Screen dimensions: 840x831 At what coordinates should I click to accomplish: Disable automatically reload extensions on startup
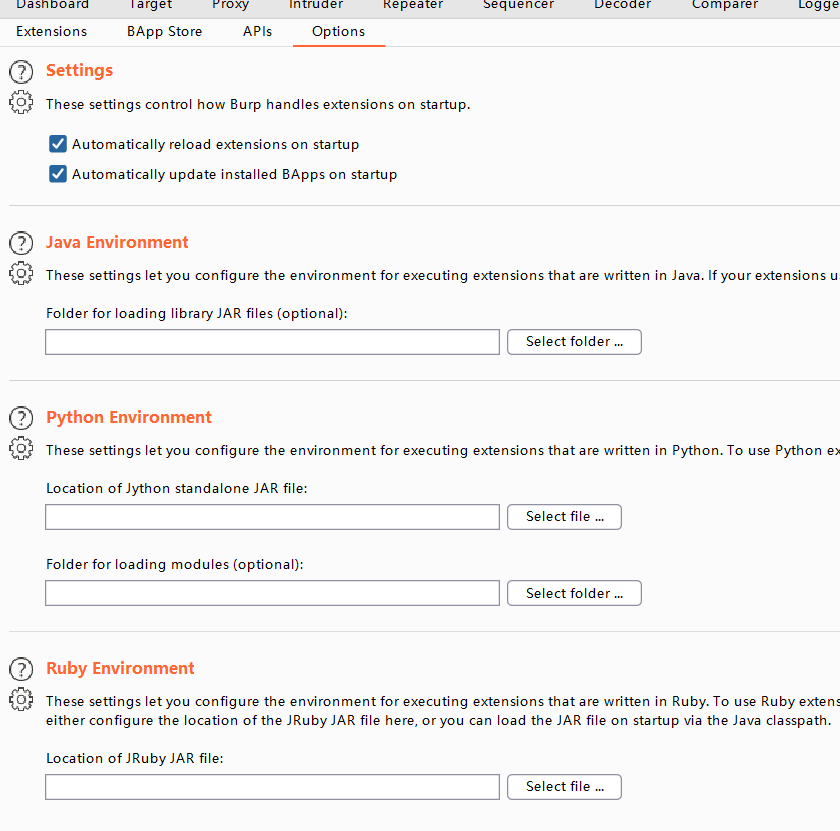point(58,144)
